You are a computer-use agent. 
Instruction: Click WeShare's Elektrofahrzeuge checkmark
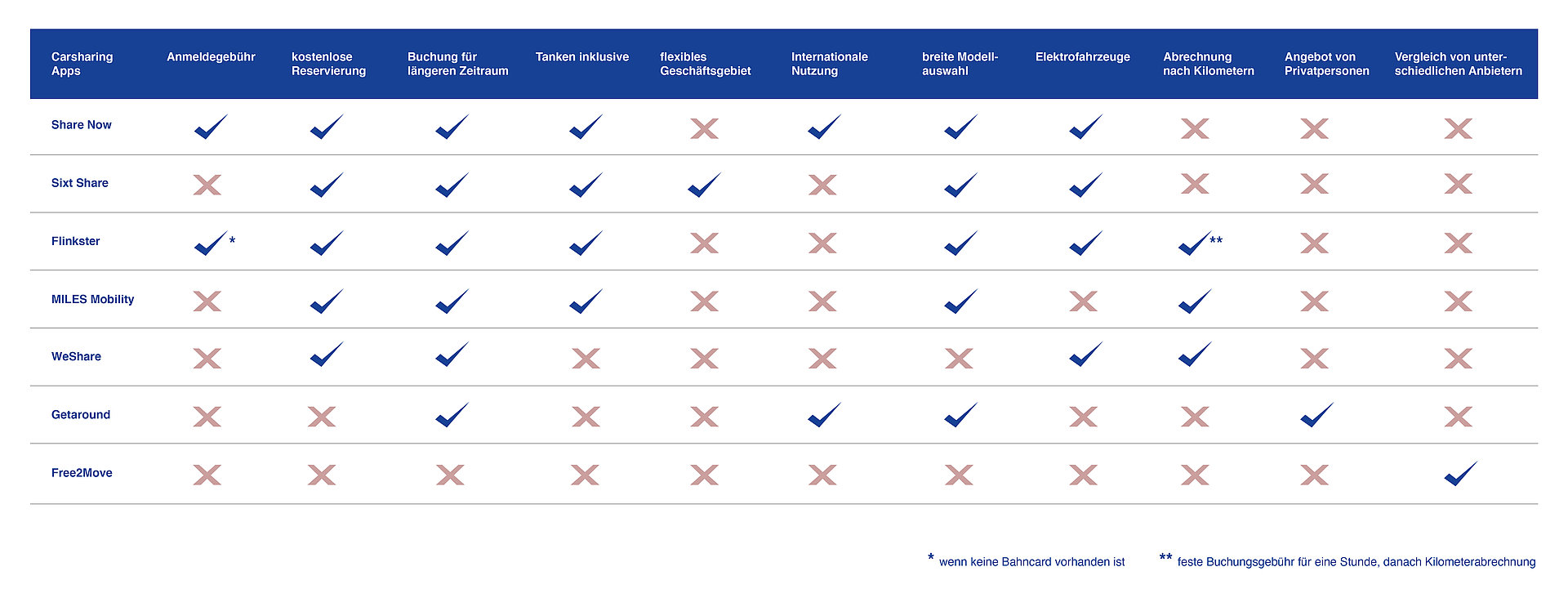click(x=1085, y=355)
